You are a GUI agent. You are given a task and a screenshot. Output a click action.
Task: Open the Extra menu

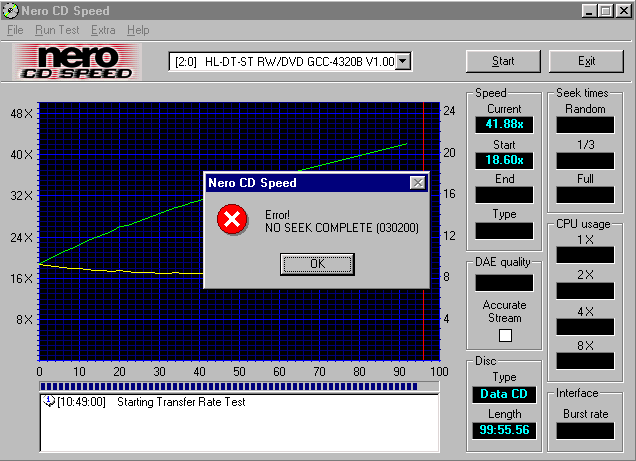(103, 30)
